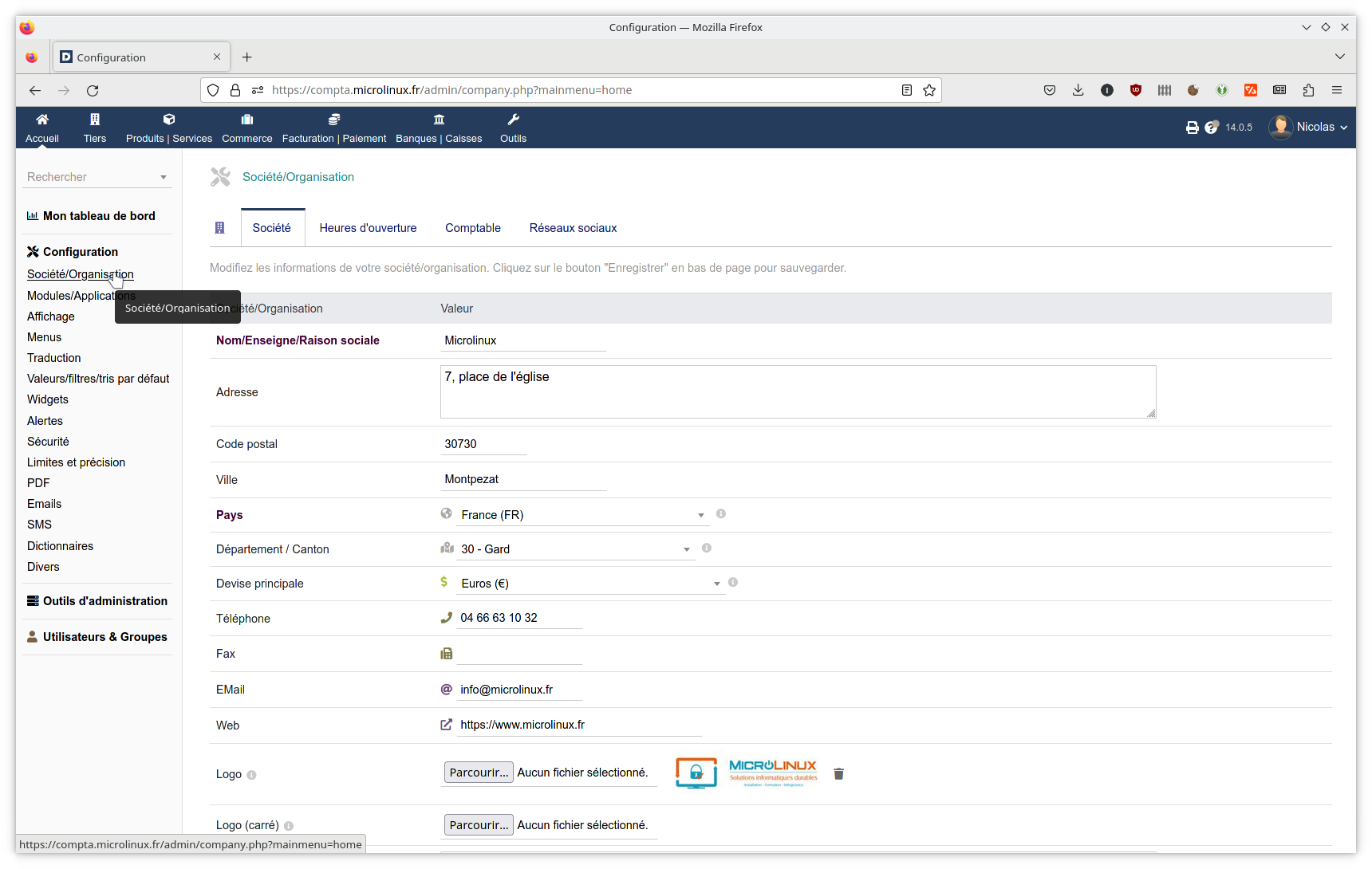Click the Commerce top menu icon
This screenshot has height=869, width=1372.
[x=247, y=120]
